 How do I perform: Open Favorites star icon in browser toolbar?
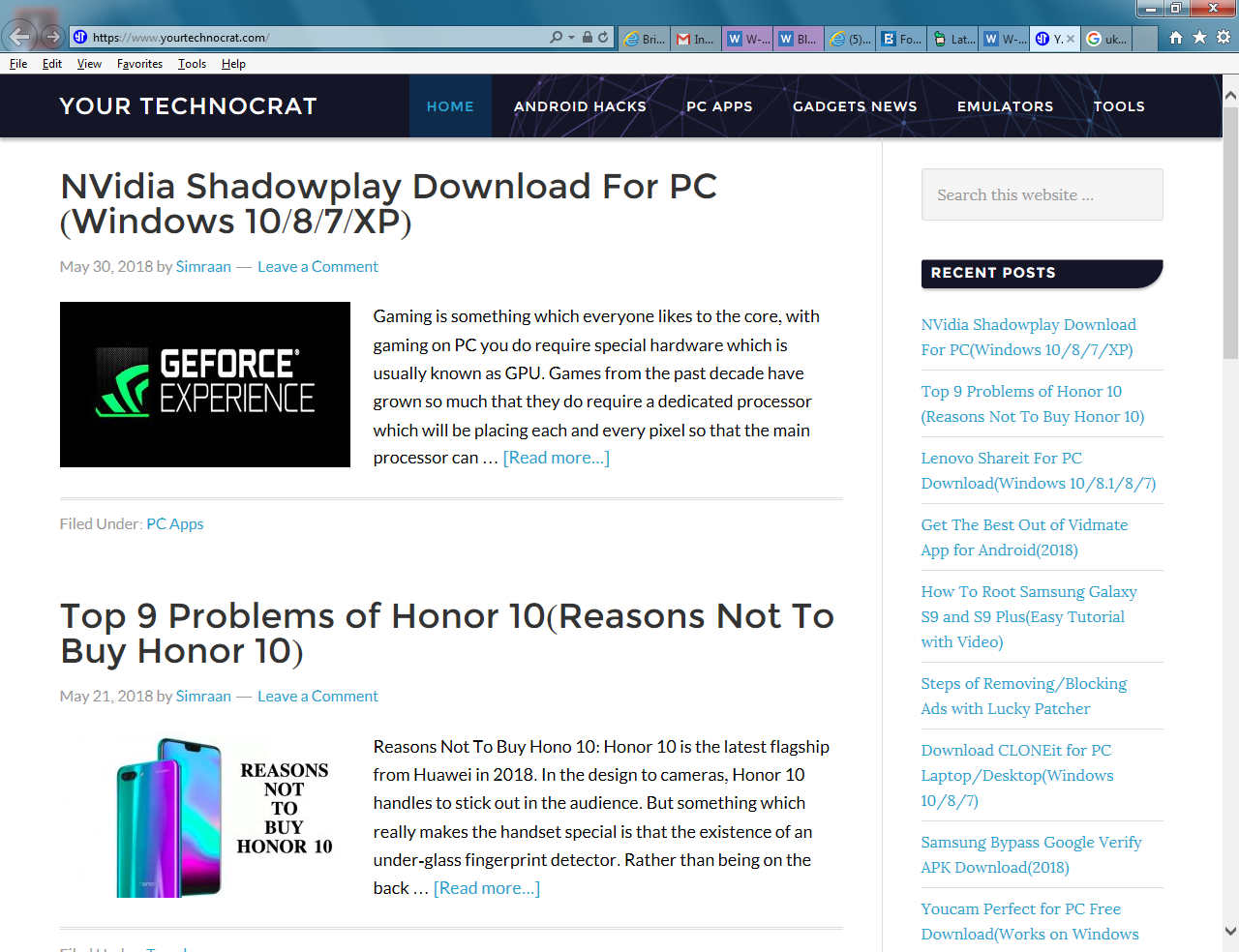(x=1199, y=38)
